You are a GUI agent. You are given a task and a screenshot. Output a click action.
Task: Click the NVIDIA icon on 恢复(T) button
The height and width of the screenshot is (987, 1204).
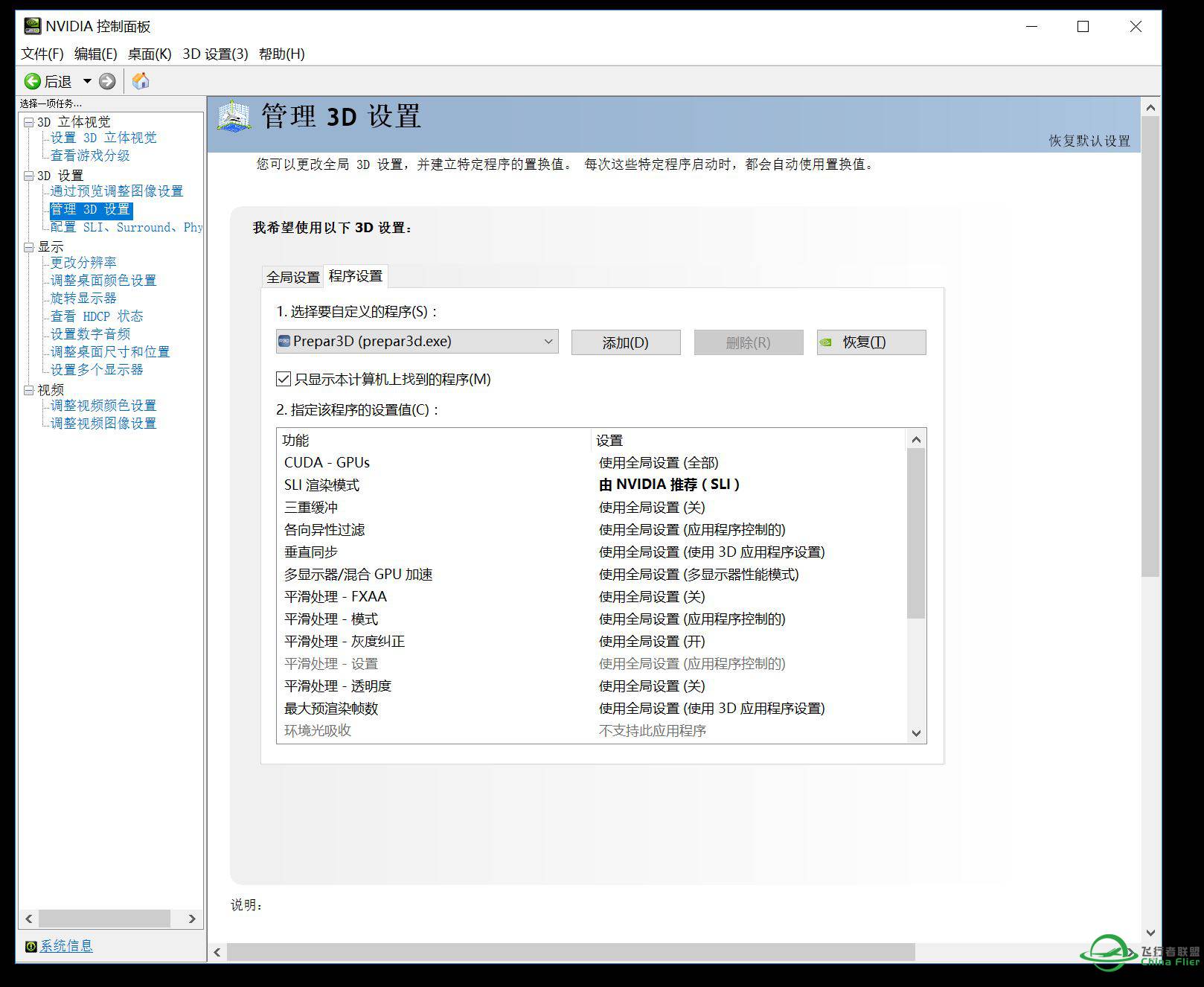(x=825, y=343)
